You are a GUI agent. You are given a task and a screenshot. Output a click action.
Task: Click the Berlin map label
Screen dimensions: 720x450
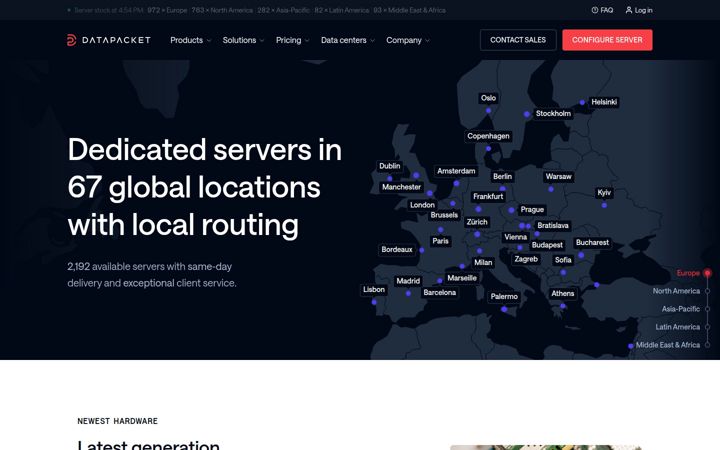pos(502,176)
